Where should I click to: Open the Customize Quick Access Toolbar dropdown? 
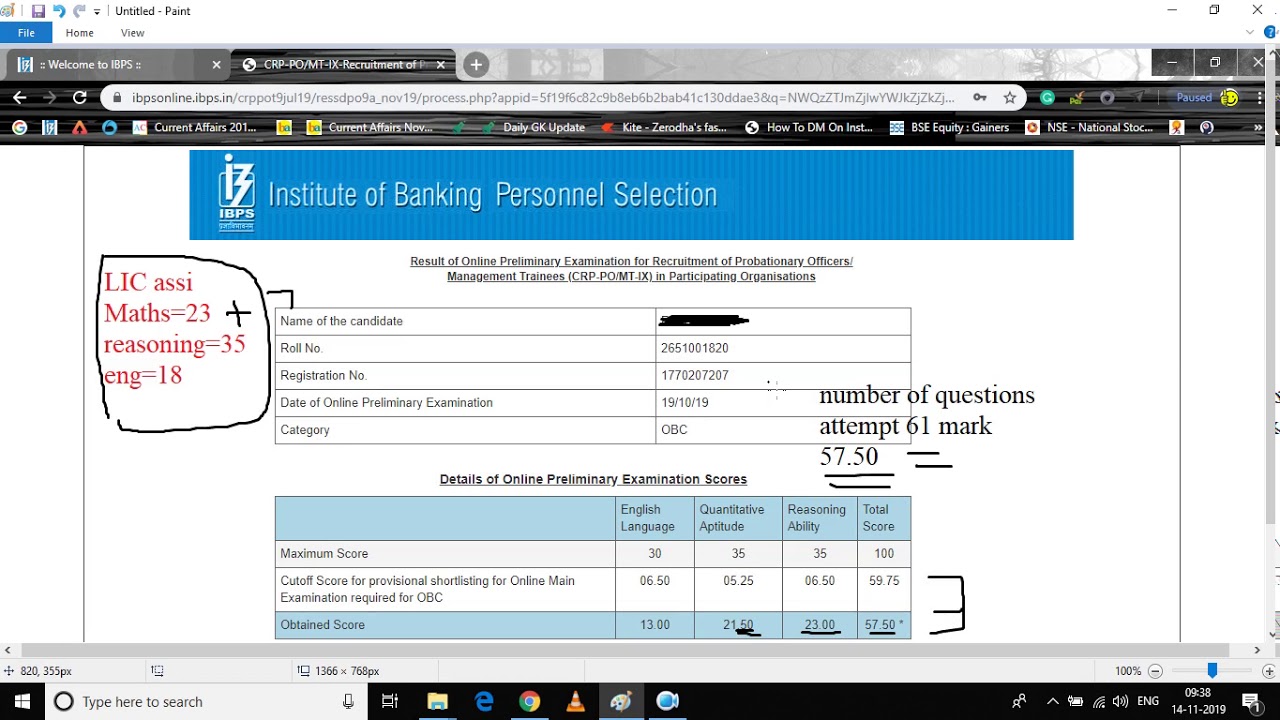(x=97, y=11)
